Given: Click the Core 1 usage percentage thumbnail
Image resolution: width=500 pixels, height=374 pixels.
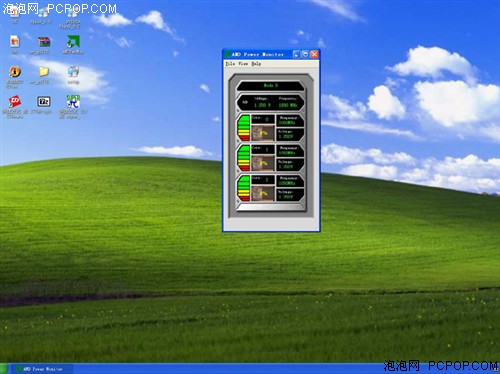Looking at the screenshot, I should (x=263, y=163).
